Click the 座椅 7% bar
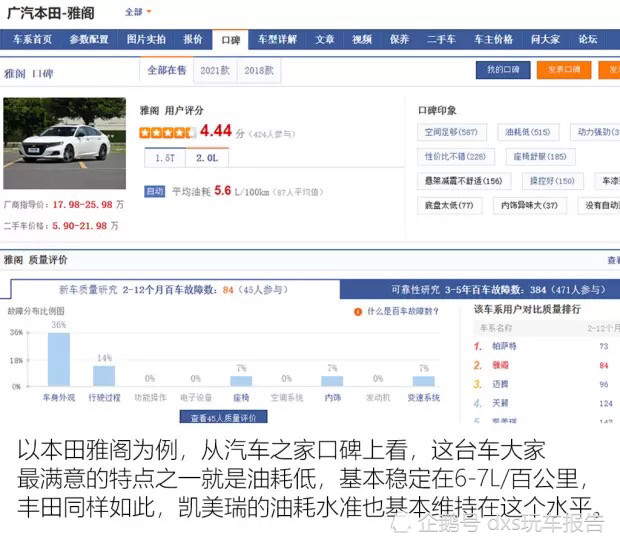 click(241, 381)
